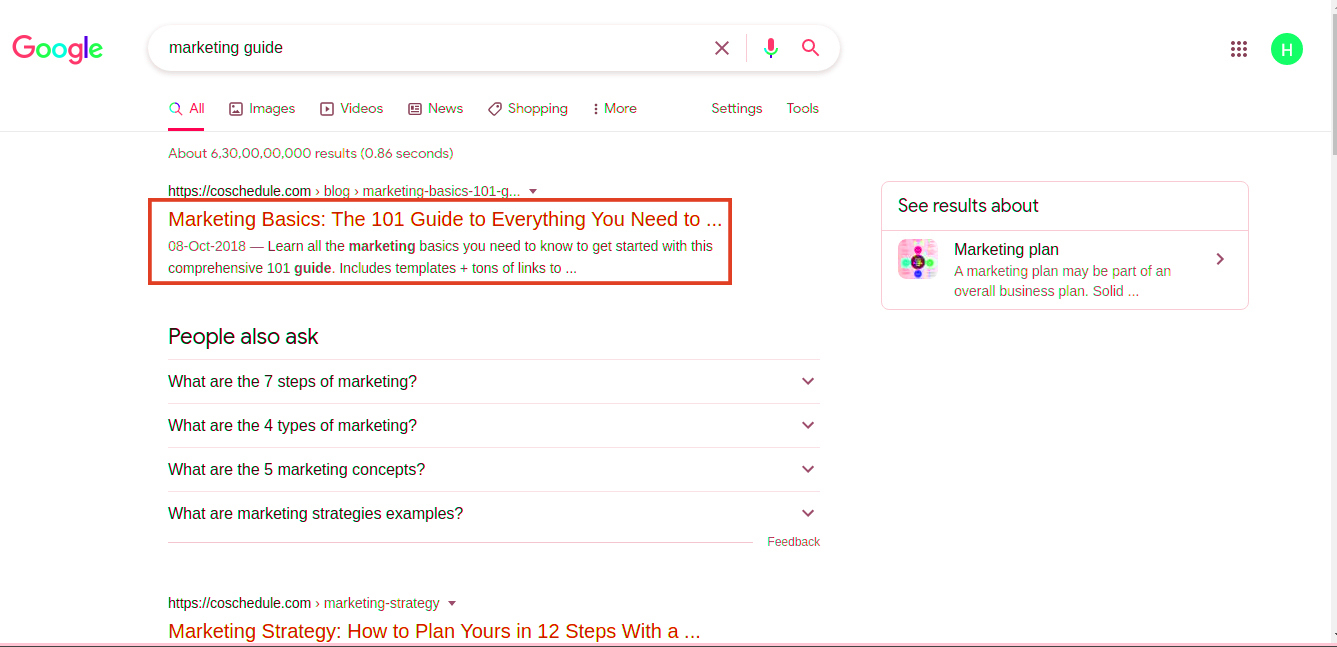1337x647 pixels.
Task: Open the dropdown arrow beside the coschedule URL
Action: point(533,191)
